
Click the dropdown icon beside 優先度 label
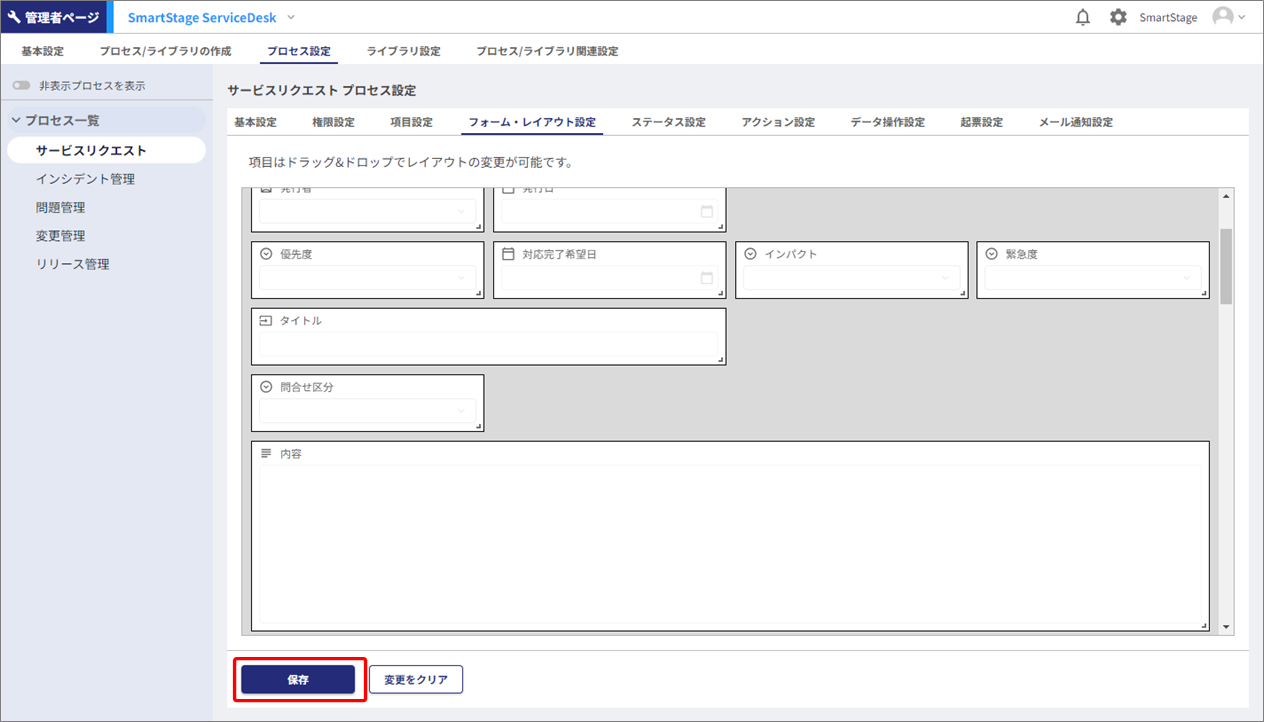(266, 254)
